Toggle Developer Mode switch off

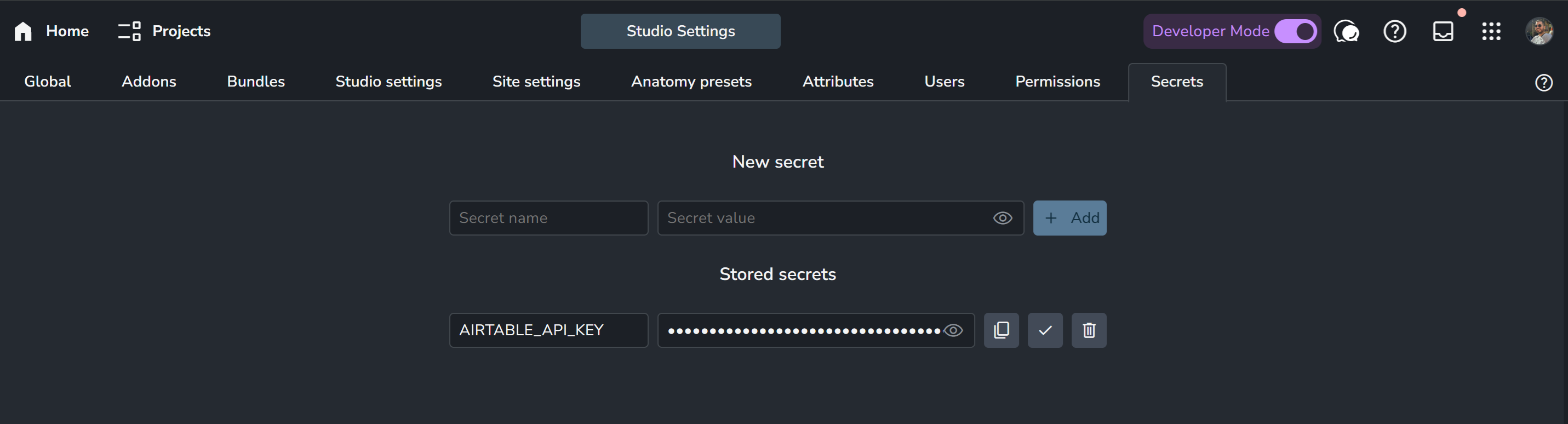point(1296,31)
